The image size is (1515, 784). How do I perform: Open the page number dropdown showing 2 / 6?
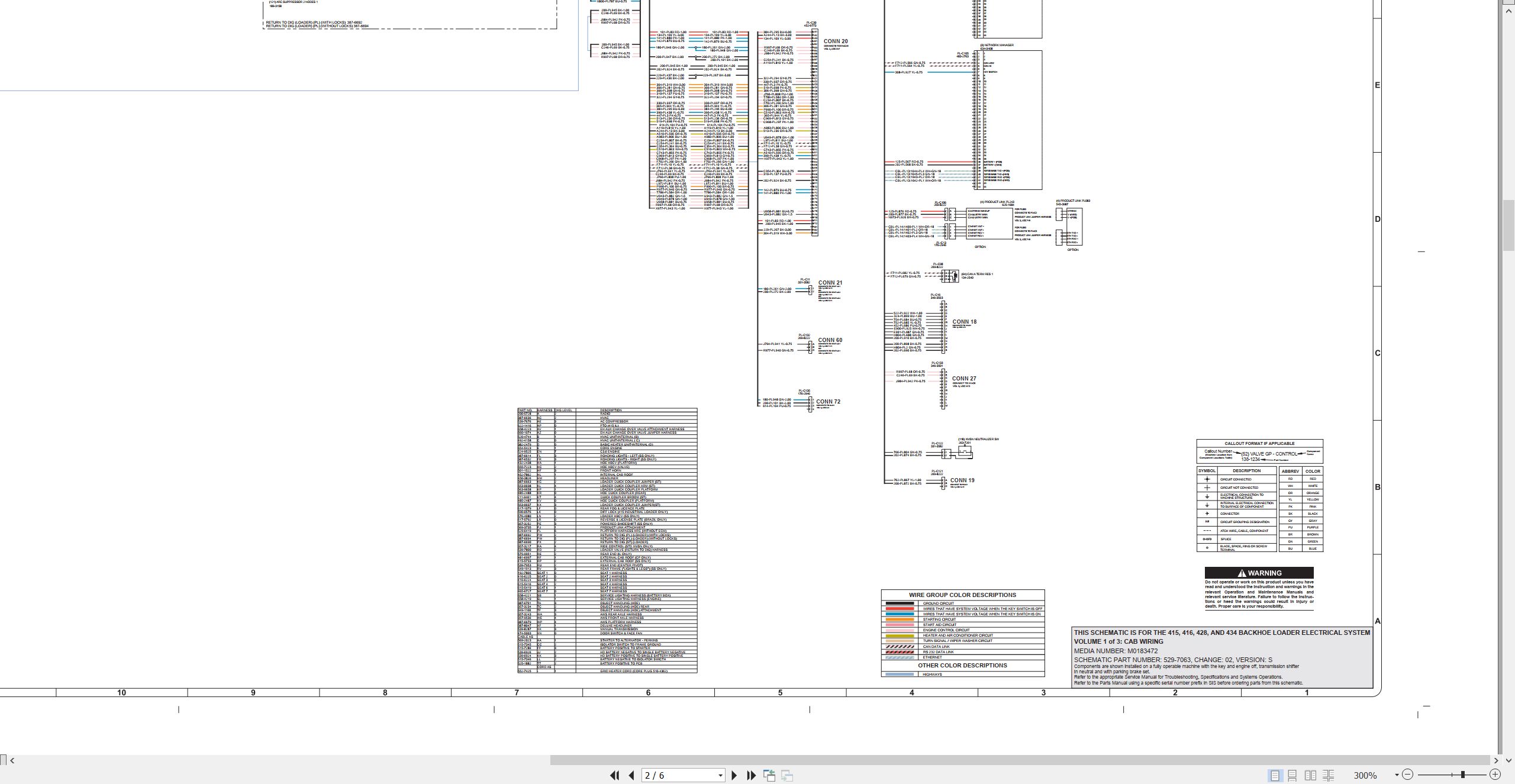coord(720,776)
